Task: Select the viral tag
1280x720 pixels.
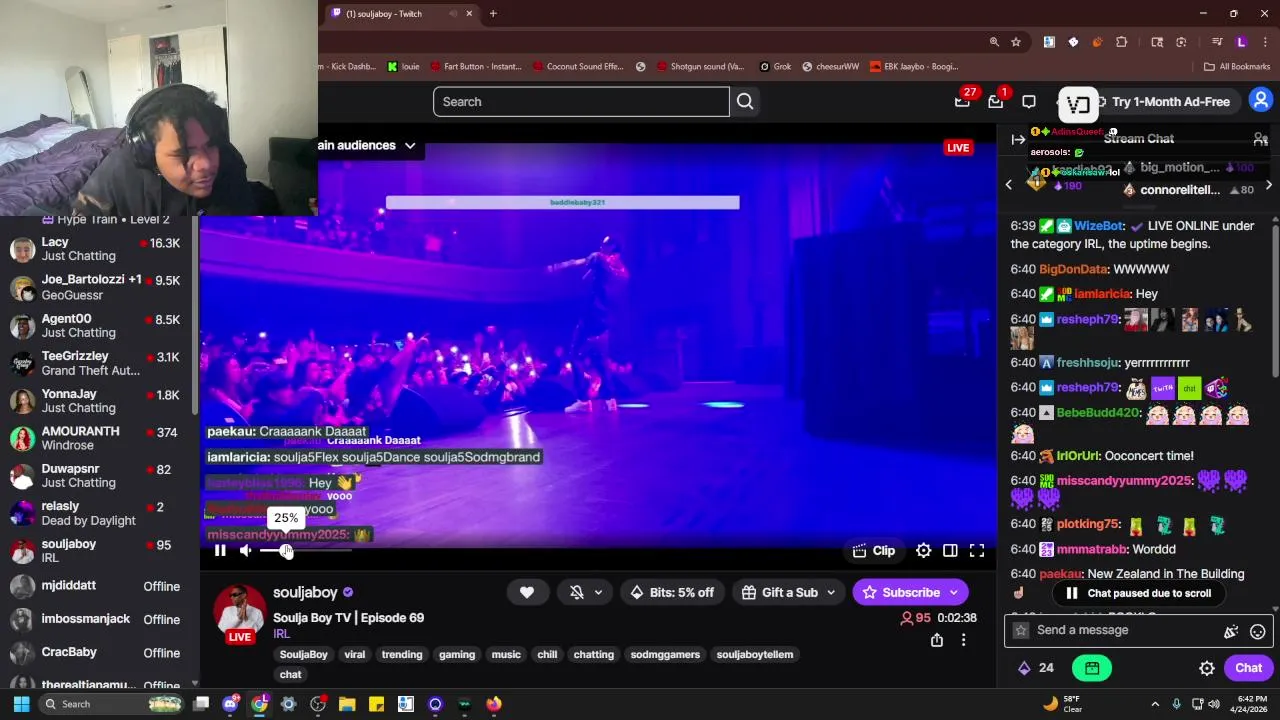Action: tap(355, 654)
